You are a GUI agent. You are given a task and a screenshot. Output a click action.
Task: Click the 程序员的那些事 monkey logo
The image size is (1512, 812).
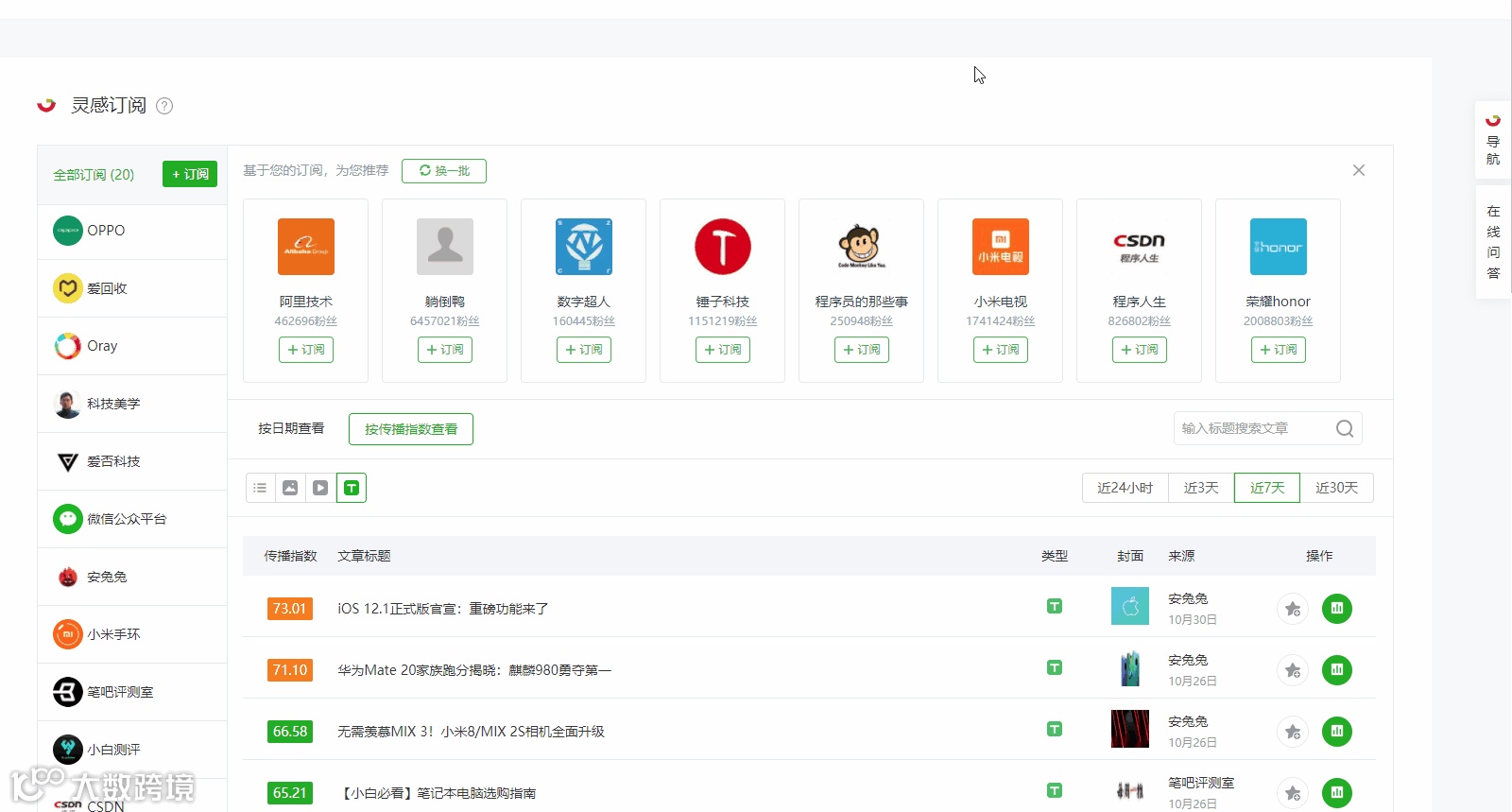[x=862, y=247]
